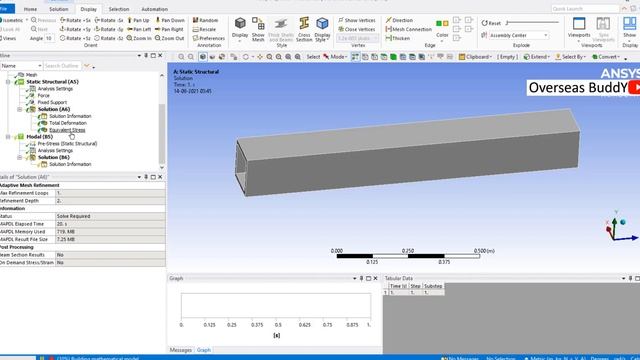
Task: Toggle Cross Section style
Action: point(304,29)
